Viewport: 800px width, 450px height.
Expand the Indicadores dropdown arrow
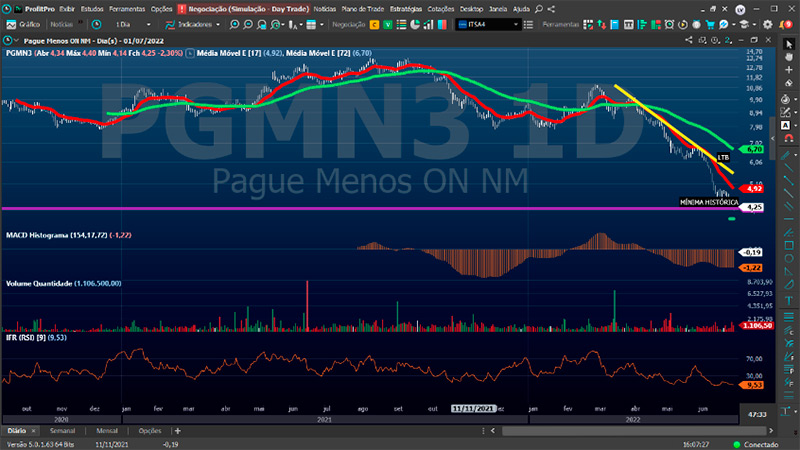pos(218,24)
